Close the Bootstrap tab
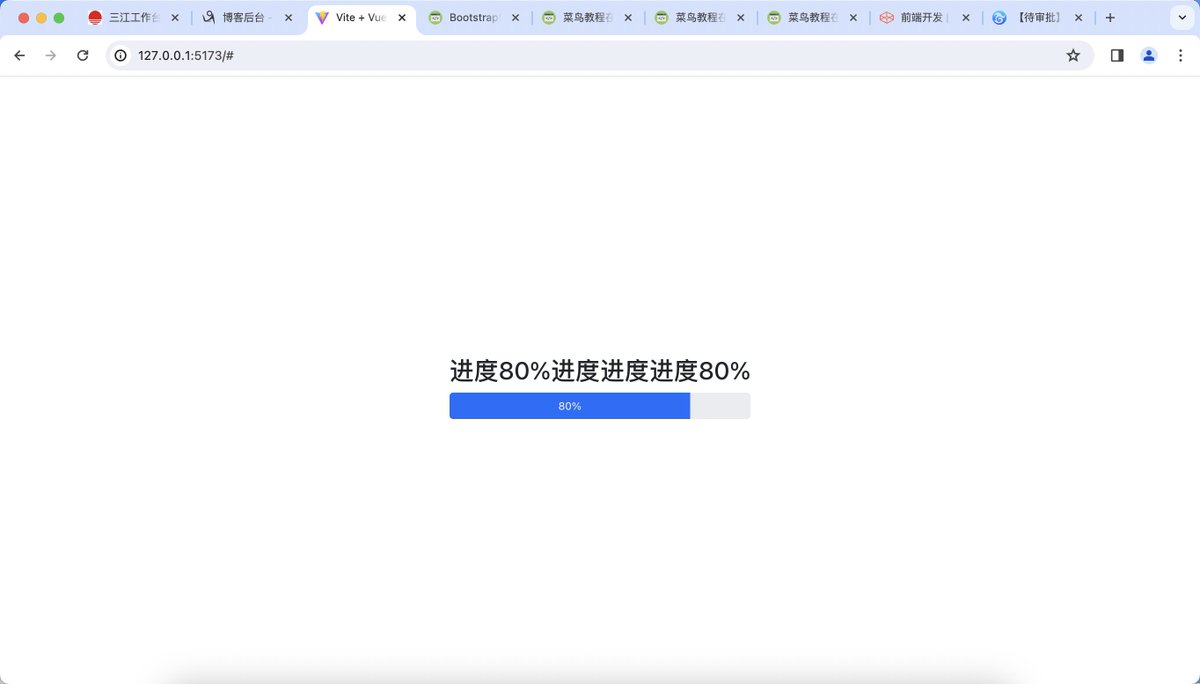This screenshot has width=1200, height=684. pos(515,18)
